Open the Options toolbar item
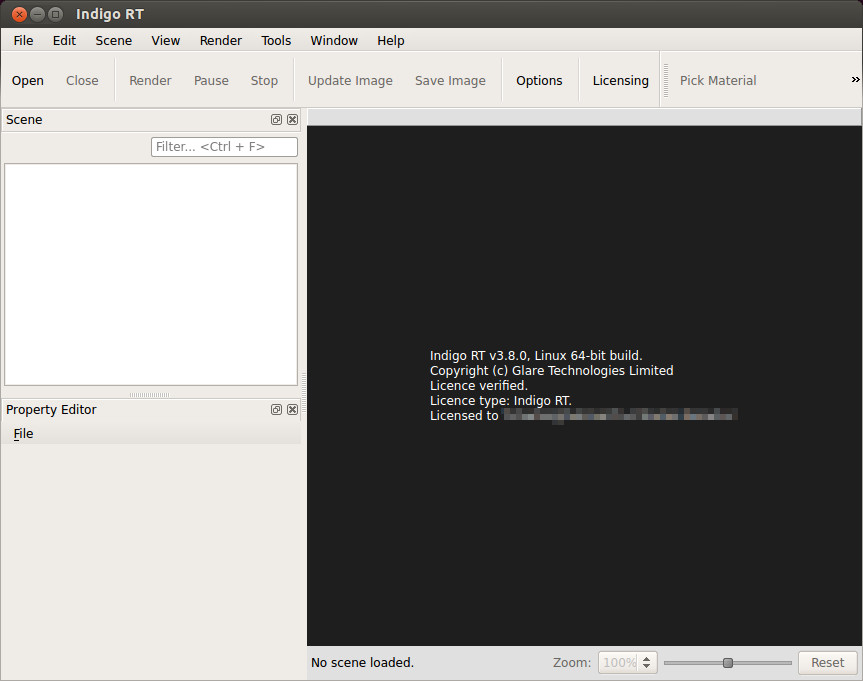This screenshot has width=863, height=681. [x=539, y=81]
